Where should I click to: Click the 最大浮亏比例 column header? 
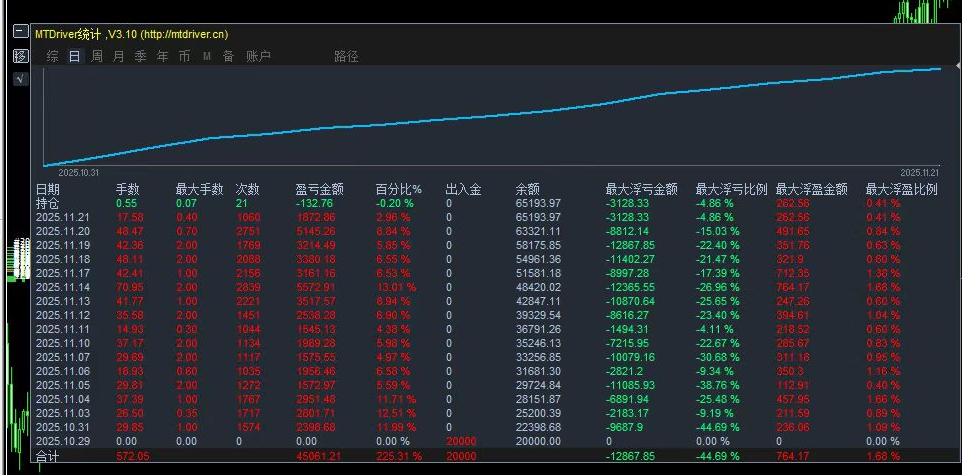732,189
